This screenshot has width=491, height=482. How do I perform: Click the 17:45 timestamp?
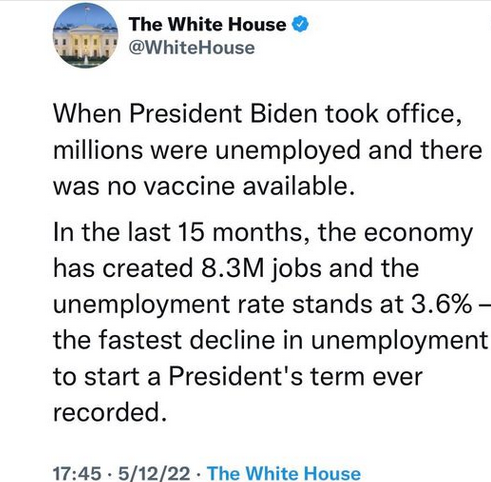click(77, 473)
